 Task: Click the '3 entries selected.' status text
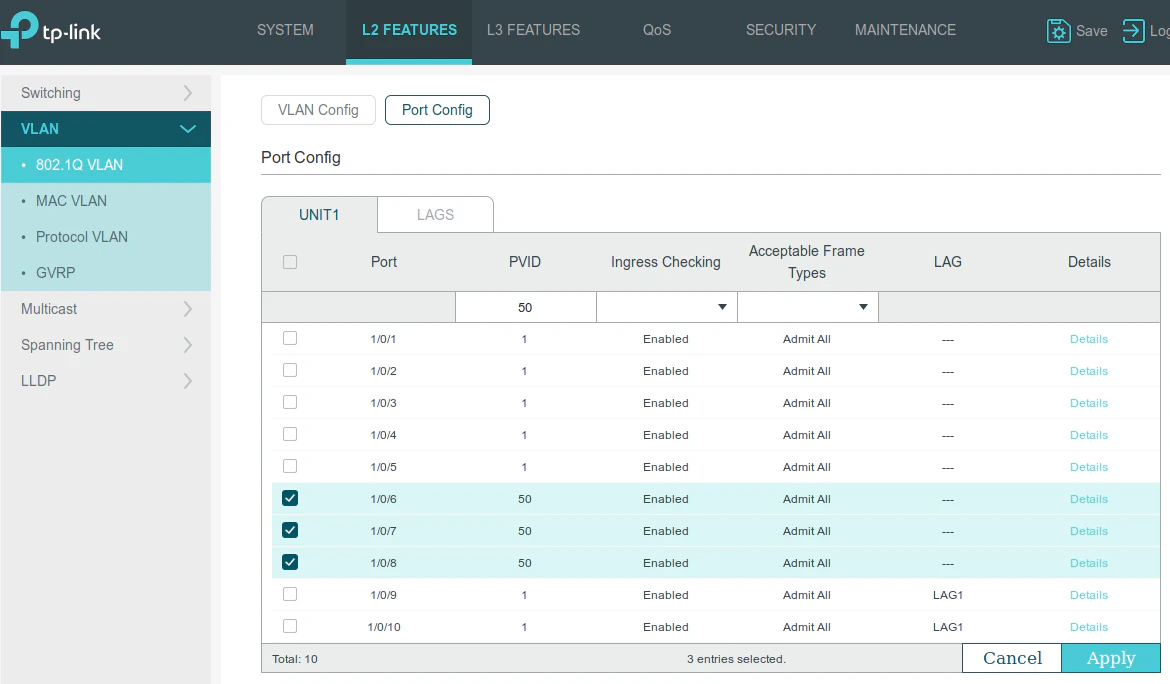click(736, 659)
